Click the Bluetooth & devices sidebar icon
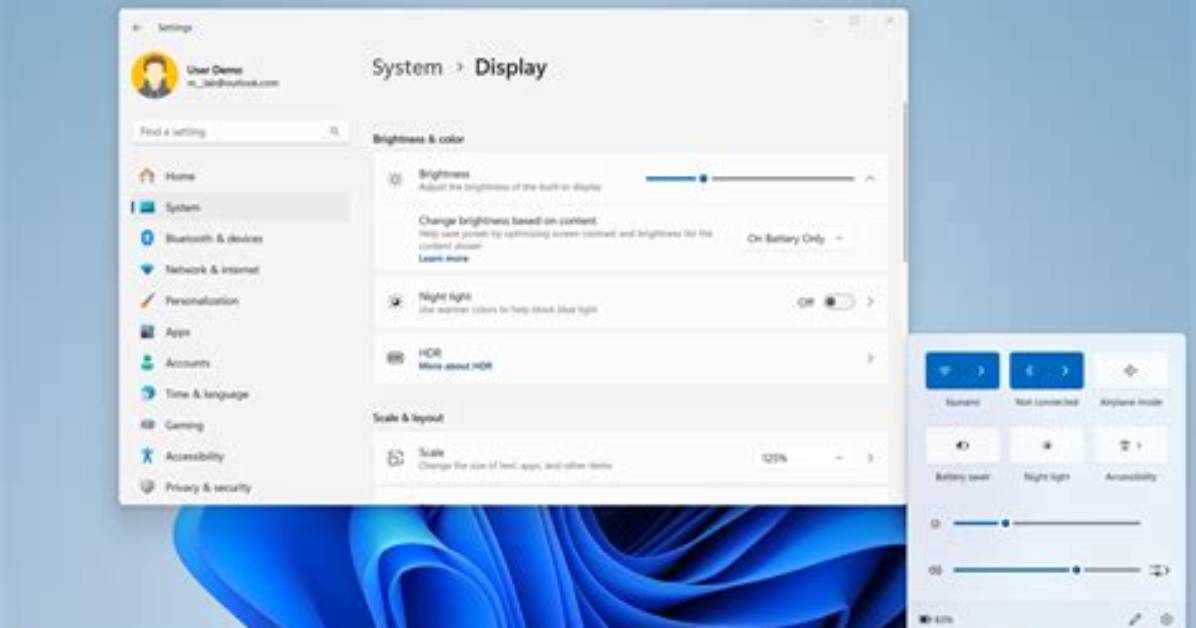 click(x=147, y=238)
